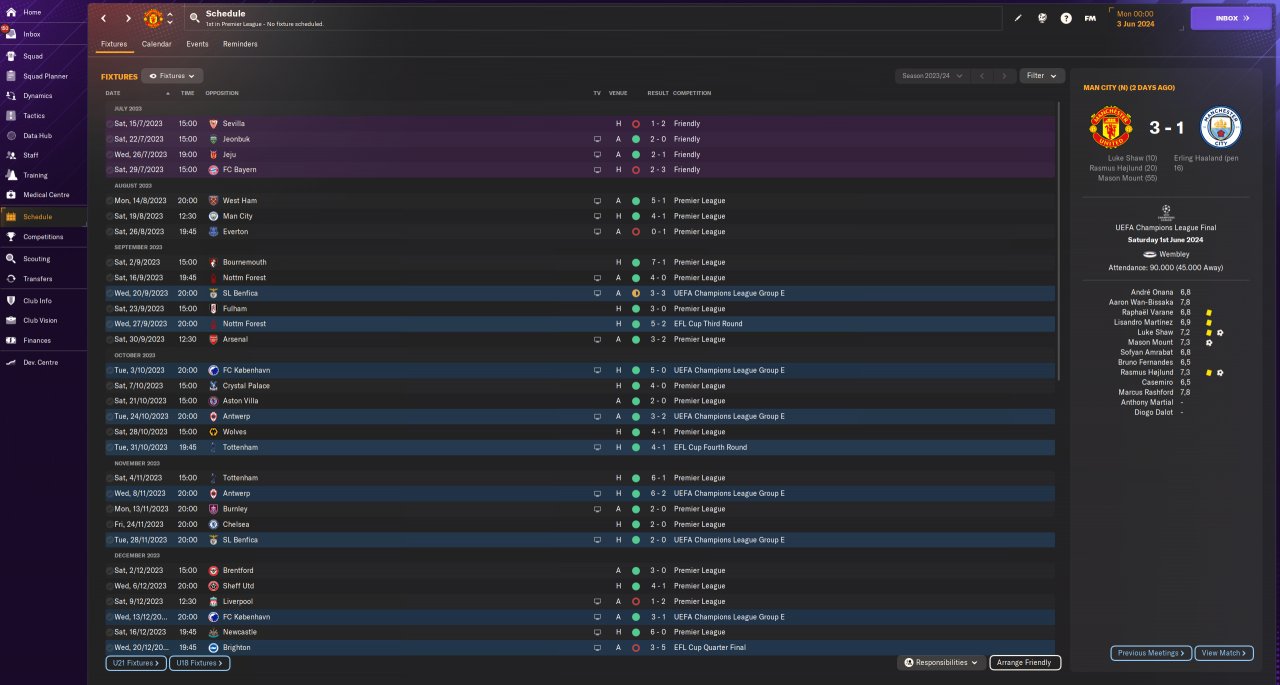Select the circle beside West Ham fixture
The image size is (1280, 685).
[109, 201]
